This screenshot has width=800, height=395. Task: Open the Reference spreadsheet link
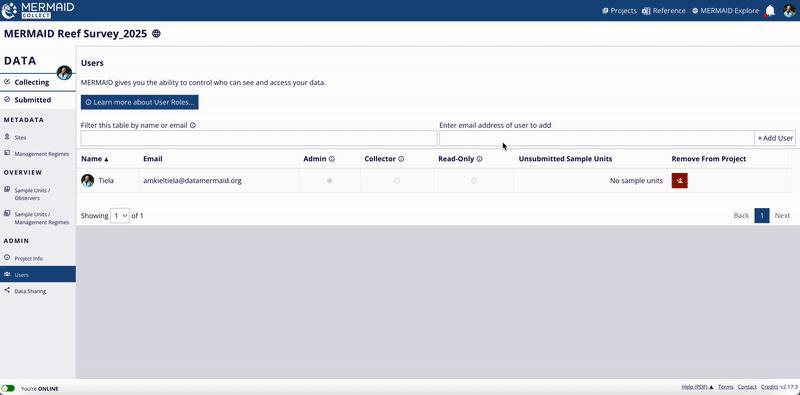pyautogui.click(x=664, y=11)
